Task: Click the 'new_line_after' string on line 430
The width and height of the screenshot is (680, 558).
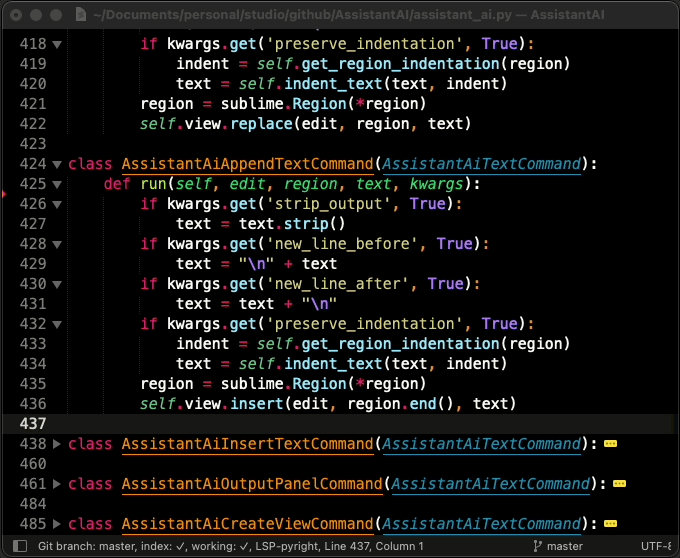Action: (337, 284)
